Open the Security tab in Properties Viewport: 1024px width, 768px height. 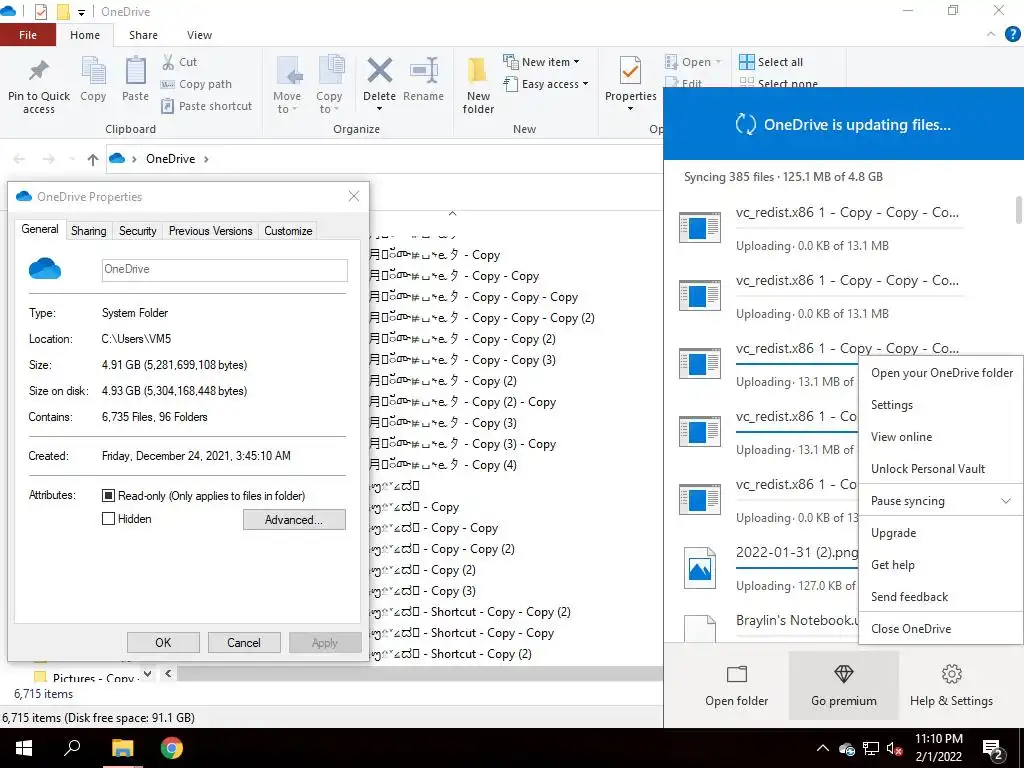[137, 231]
